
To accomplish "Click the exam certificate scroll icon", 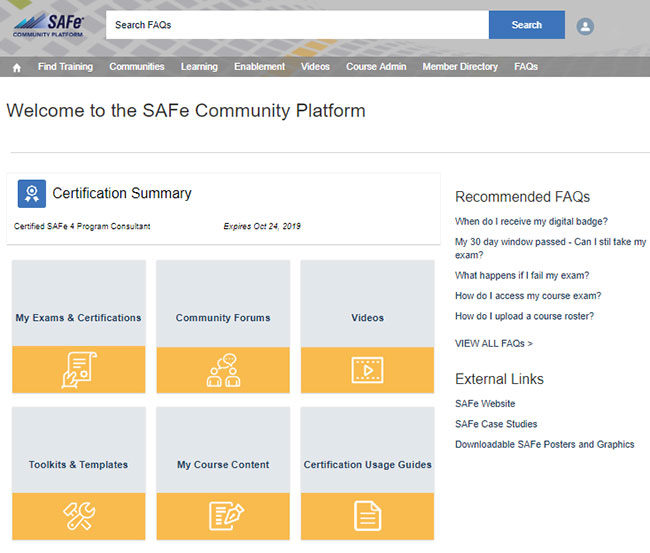I will (79, 370).
